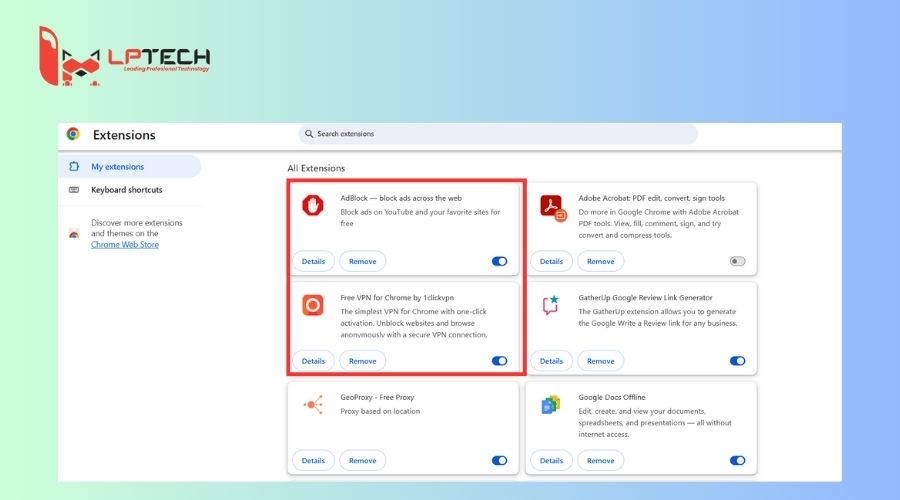Click the search magnifier icon

[x=309, y=134]
